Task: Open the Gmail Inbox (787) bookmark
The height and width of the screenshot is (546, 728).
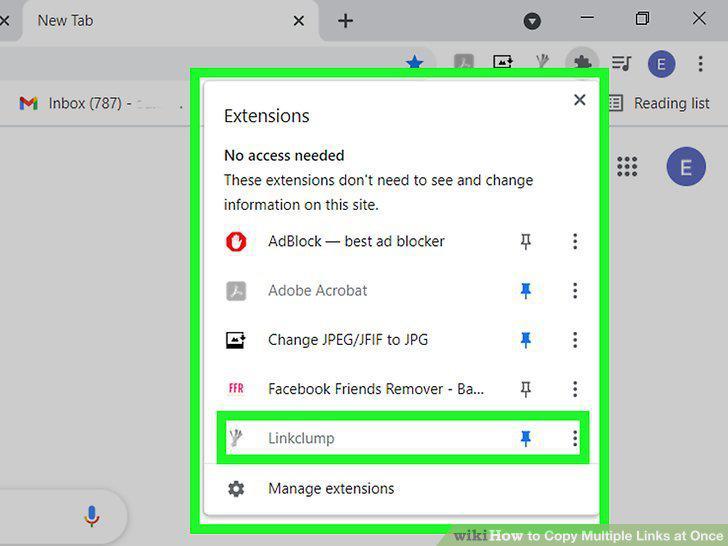Action: tap(87, 103)
